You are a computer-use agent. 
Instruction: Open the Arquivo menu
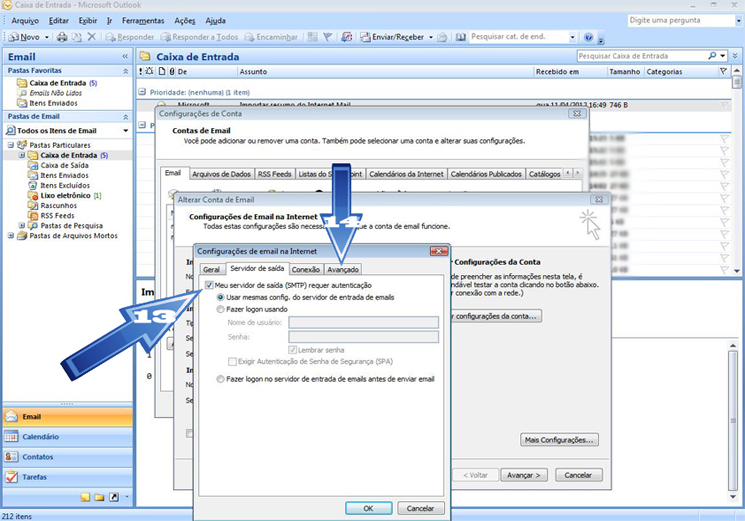[x=25, y=20]
